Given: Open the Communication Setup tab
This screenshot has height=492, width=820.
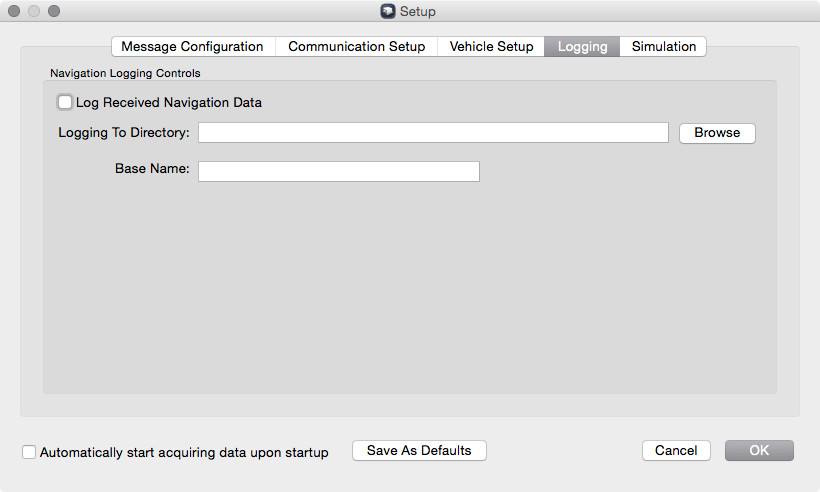Looking at the screenshot, I should click(x=356, y=47).
